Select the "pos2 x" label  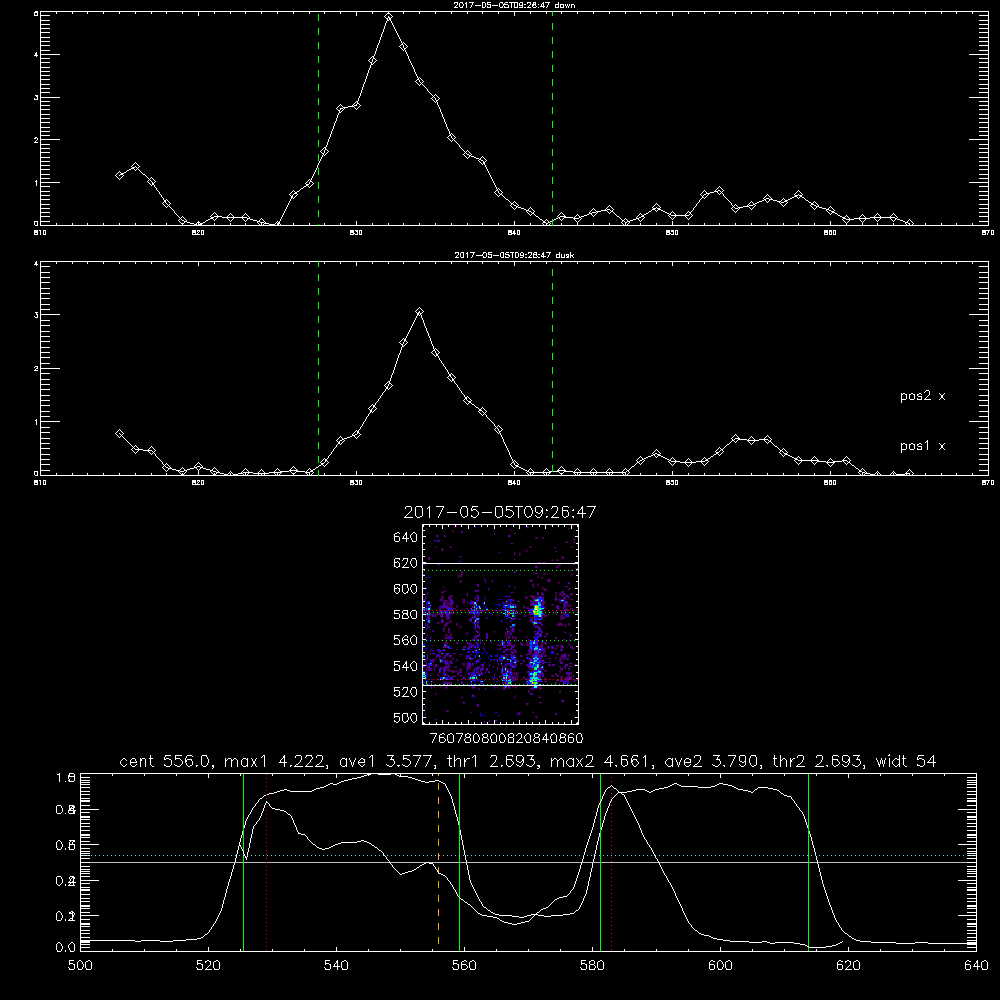click(x=923, y=396)
